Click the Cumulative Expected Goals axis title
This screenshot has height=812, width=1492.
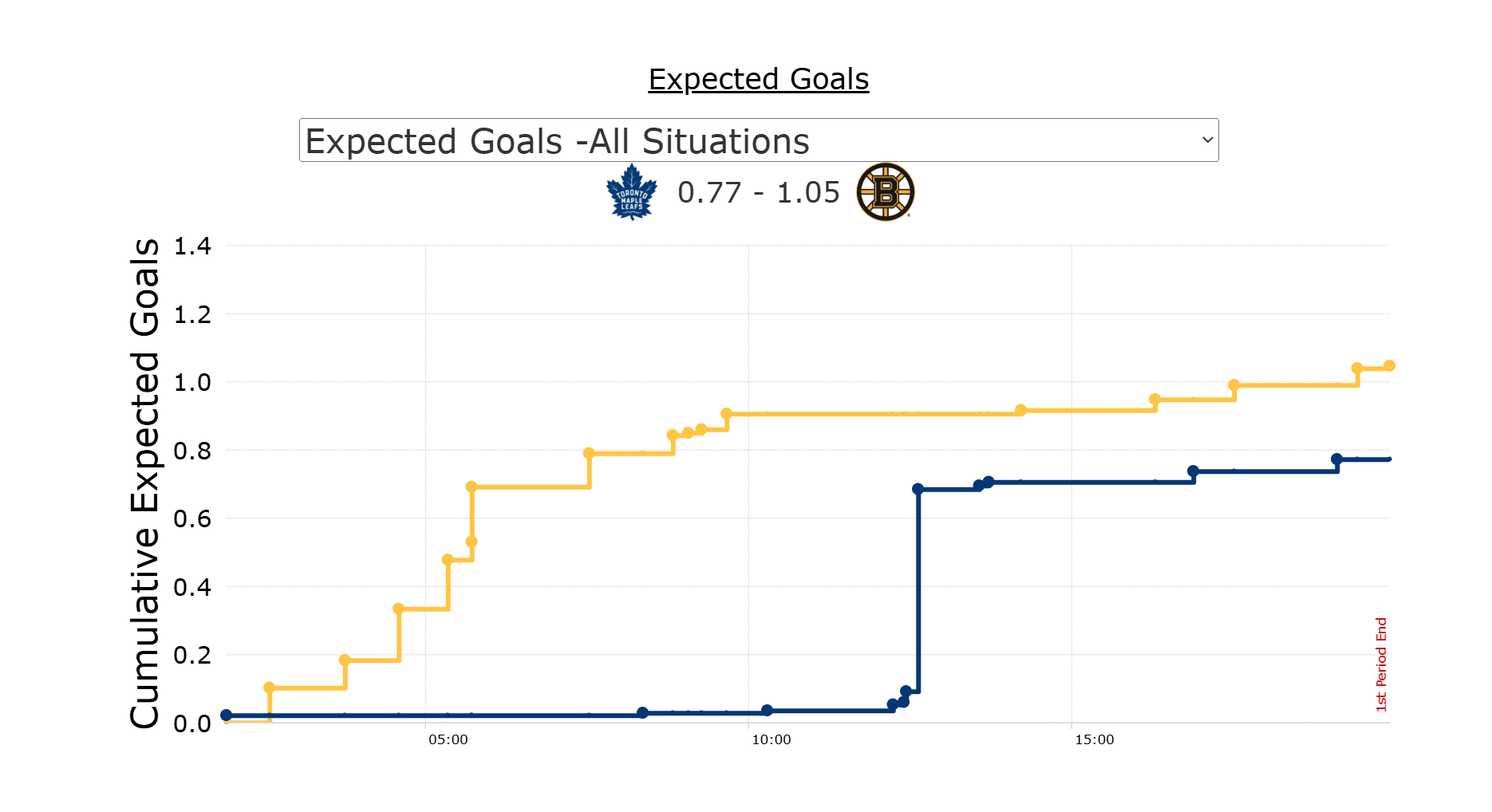pyautogui.click(x=144, y=483)
